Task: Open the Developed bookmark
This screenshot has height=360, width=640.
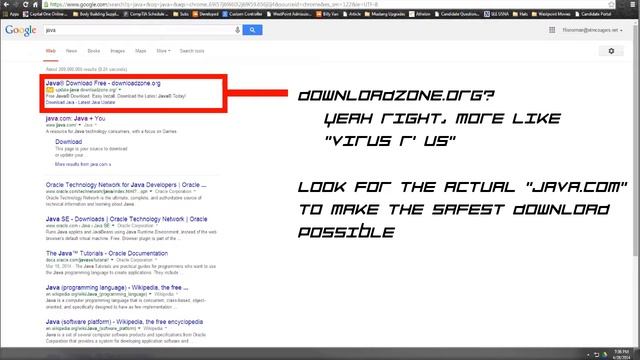Action: [x=206, y=14]
